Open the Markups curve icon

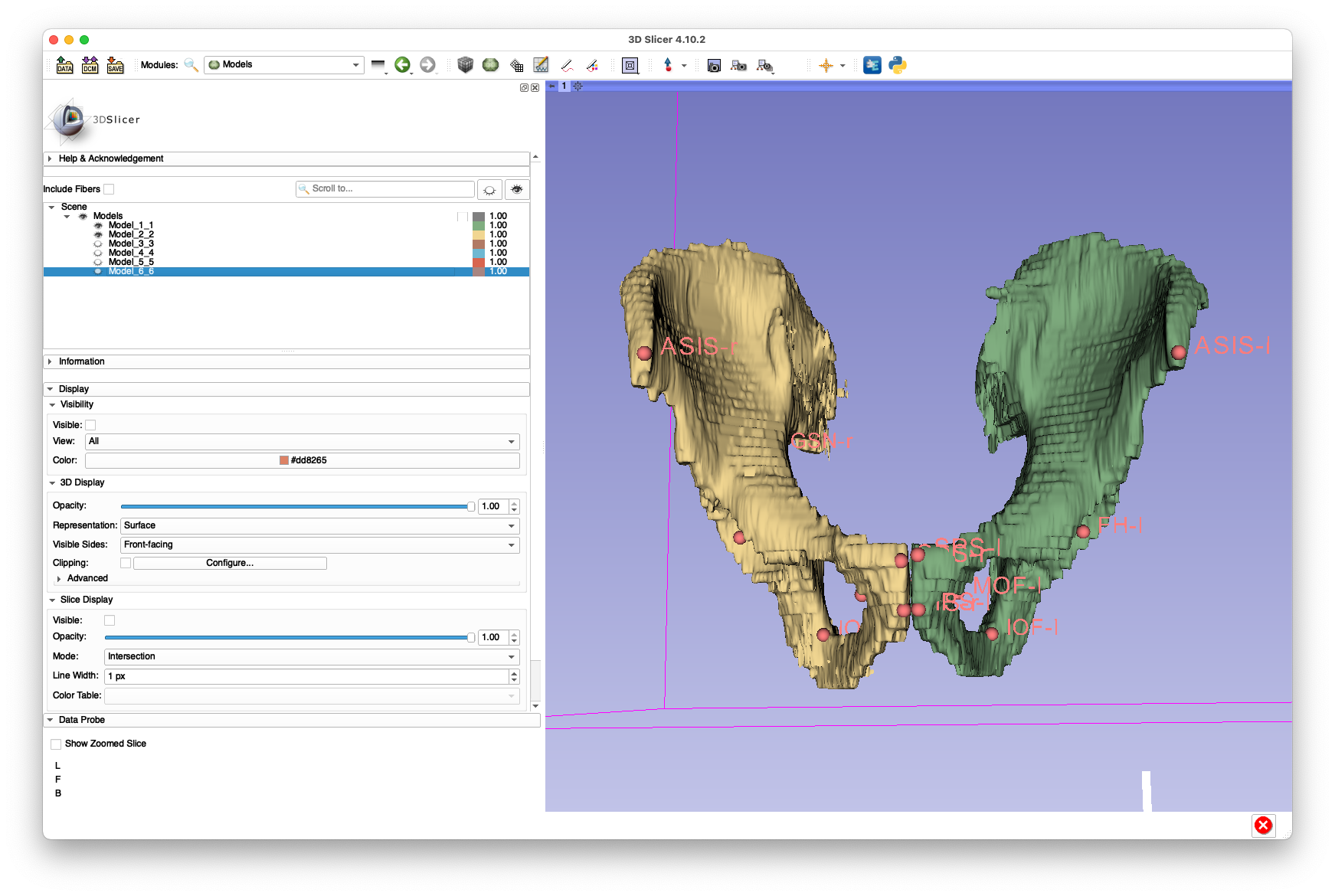pos(567,65)
